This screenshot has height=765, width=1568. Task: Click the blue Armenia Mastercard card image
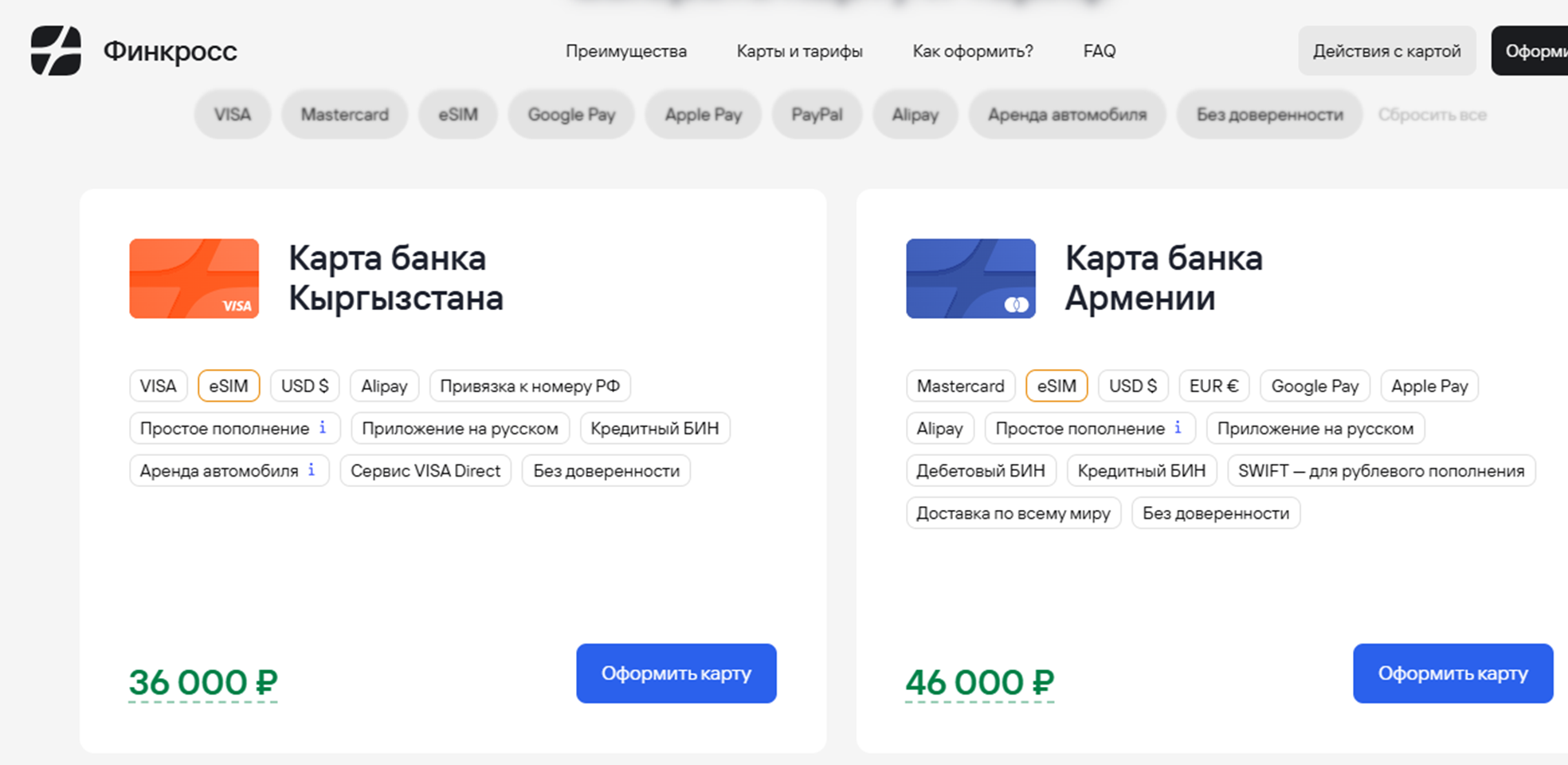[x=970, y=279]
